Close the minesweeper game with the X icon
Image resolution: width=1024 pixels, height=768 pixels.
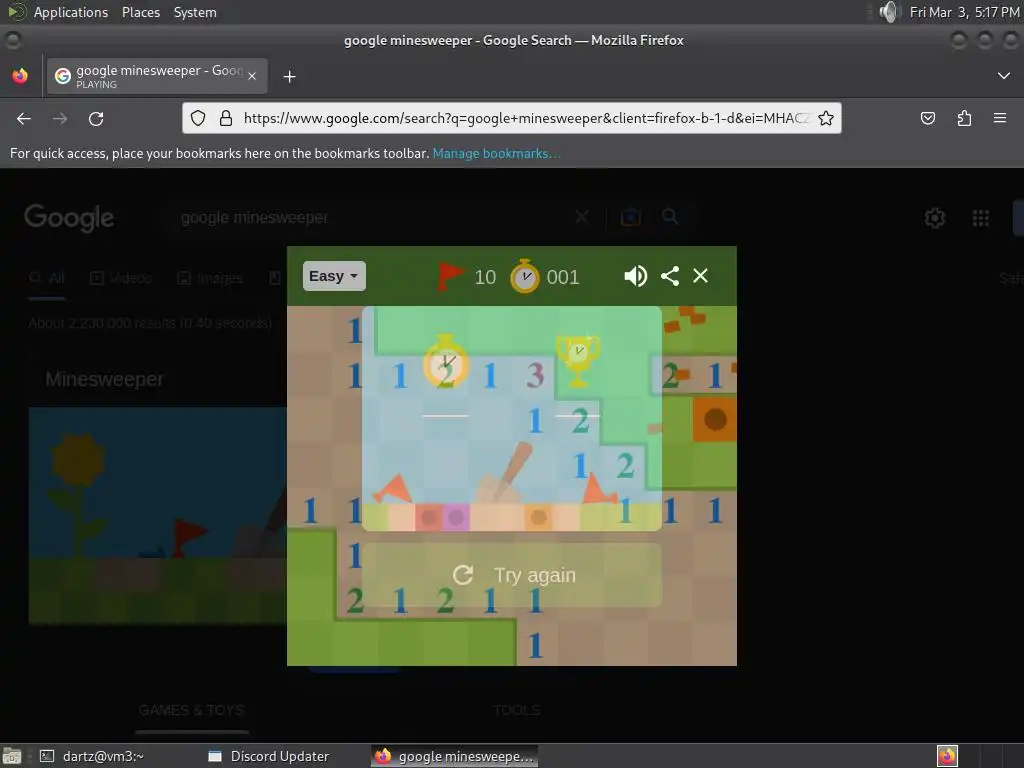coord(700,276)
